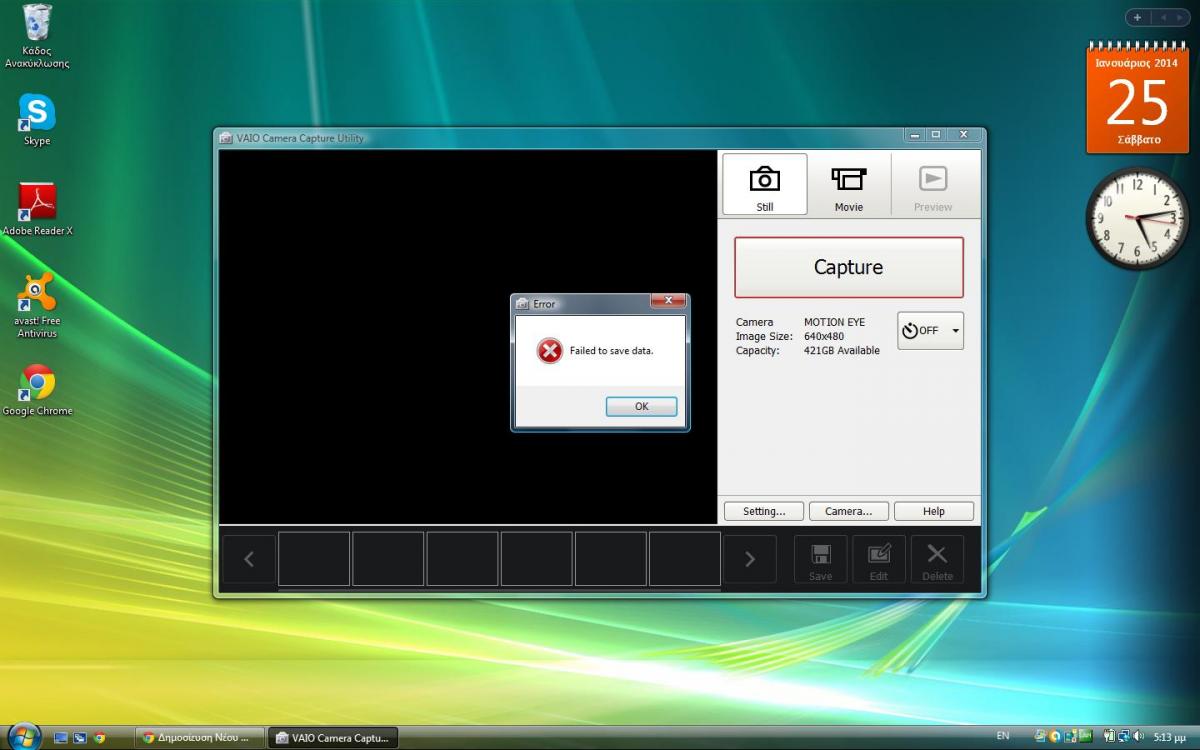The width and height of the screenshot is (1200, 750).
Task: Open the Windows Start menu
Action: [22, 737]
